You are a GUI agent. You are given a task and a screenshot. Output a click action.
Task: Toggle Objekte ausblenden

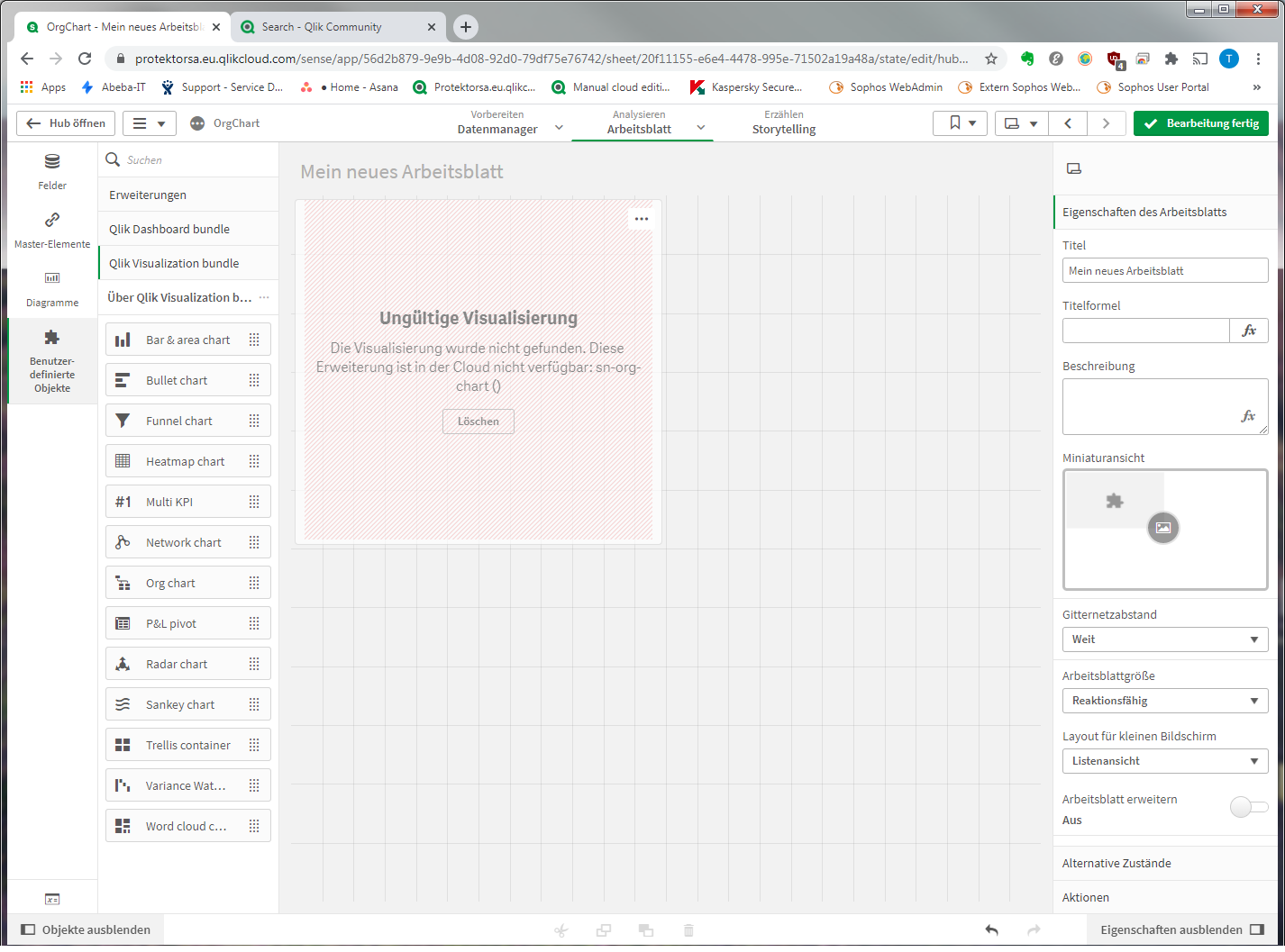coord(85,929)
